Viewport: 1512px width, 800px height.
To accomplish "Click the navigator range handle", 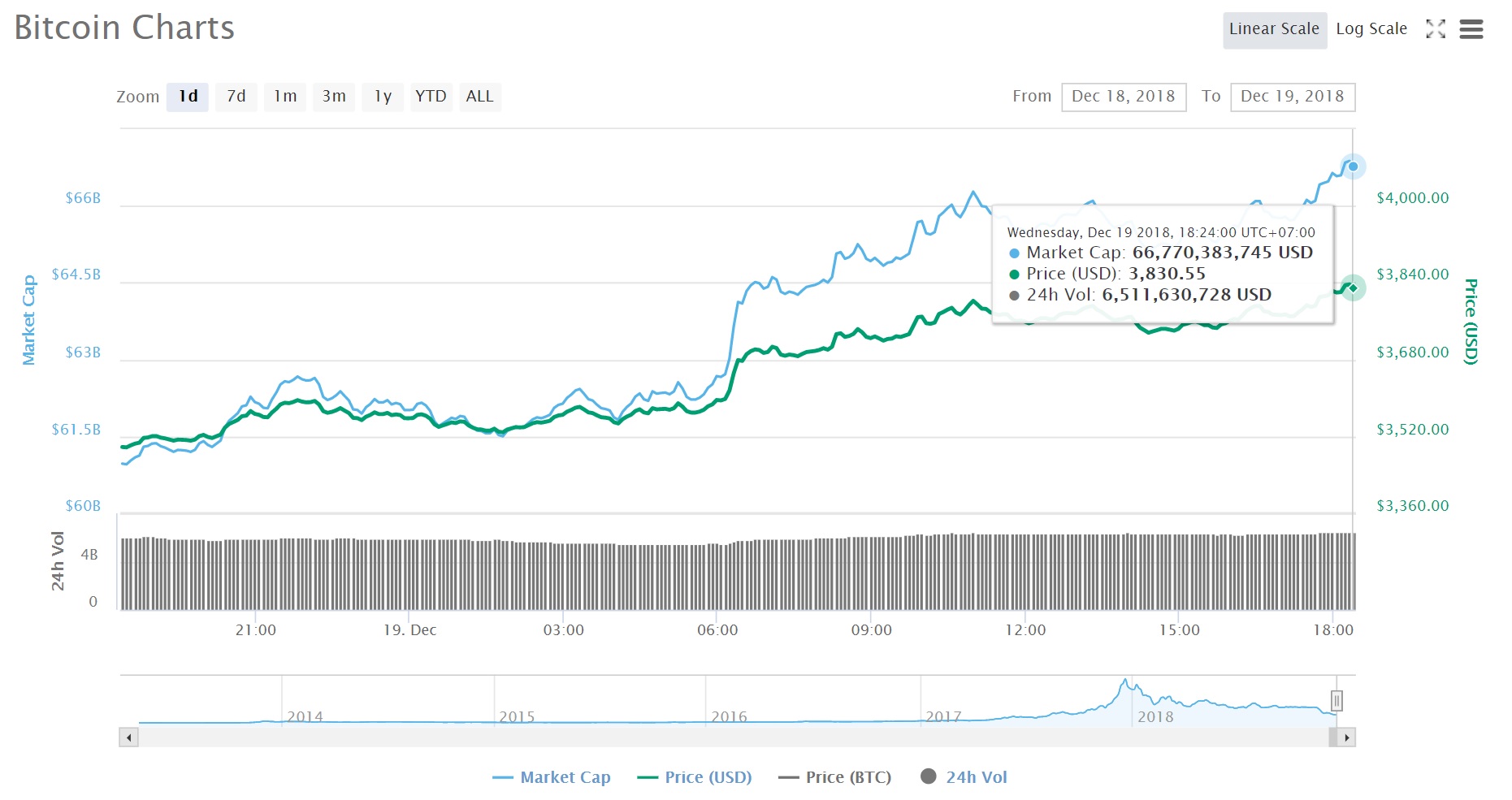I will [x=1337, y=701].
